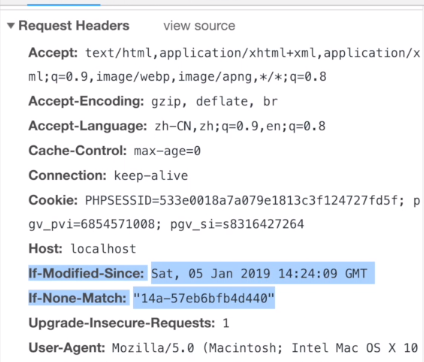Select the Cookie header label
The image size is (424, 362).
click(x=53, y=200)
